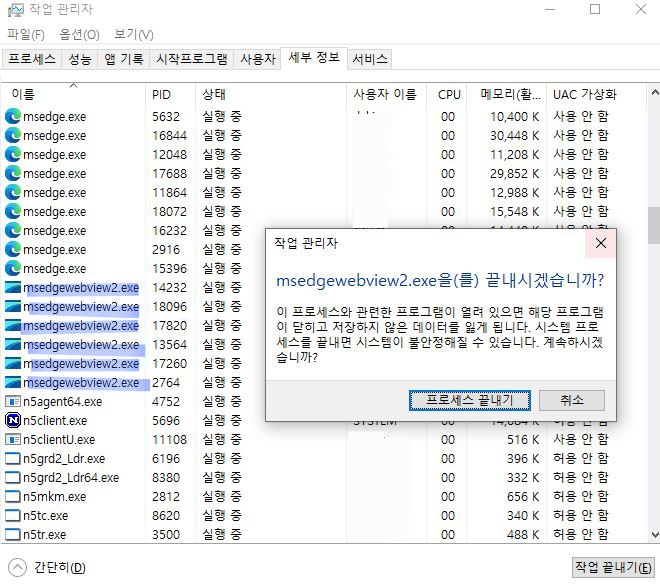Select the n5client.exe process name

(x=55, y=420)
